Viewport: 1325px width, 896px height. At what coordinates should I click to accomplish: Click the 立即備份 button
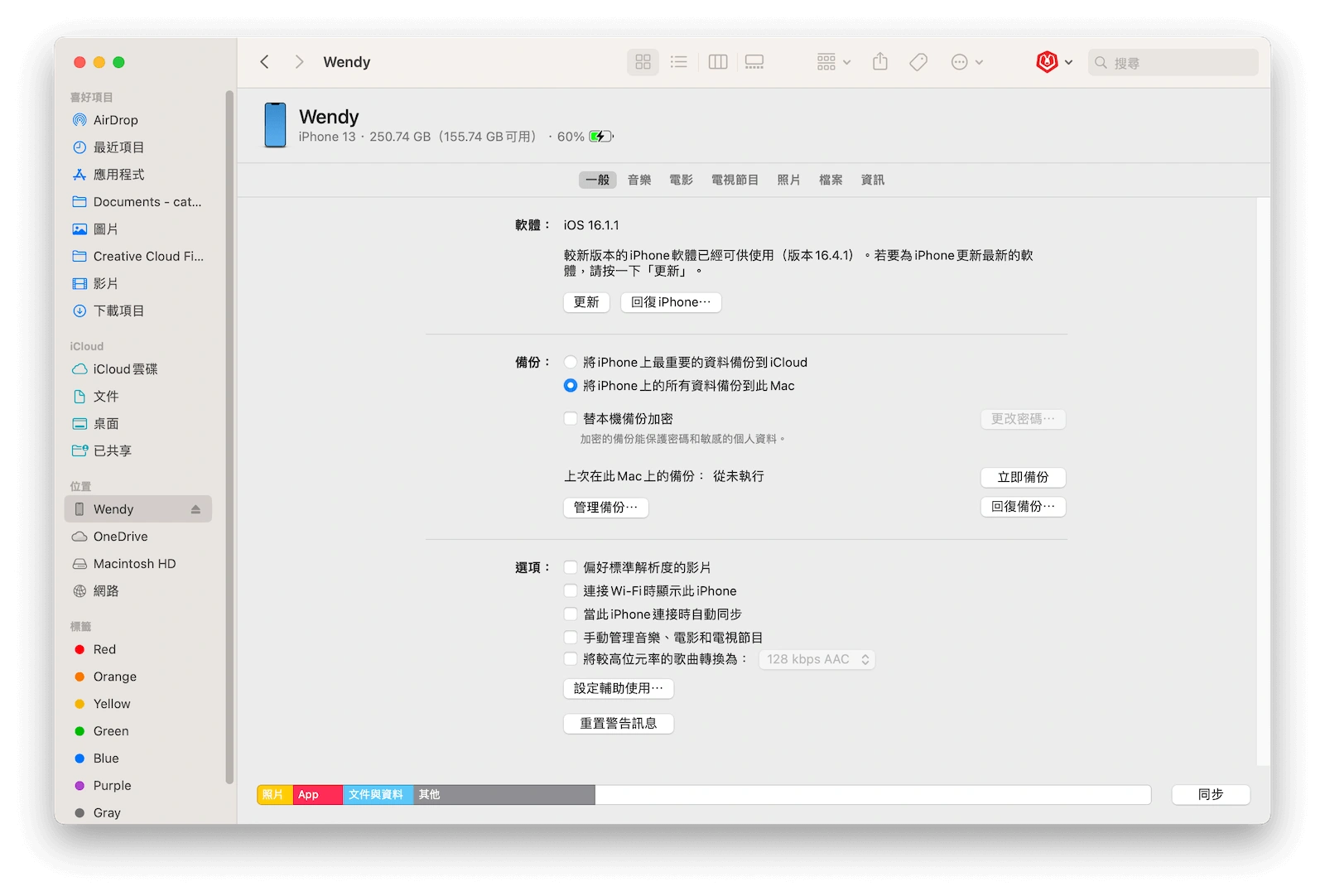pos(1023,477)
